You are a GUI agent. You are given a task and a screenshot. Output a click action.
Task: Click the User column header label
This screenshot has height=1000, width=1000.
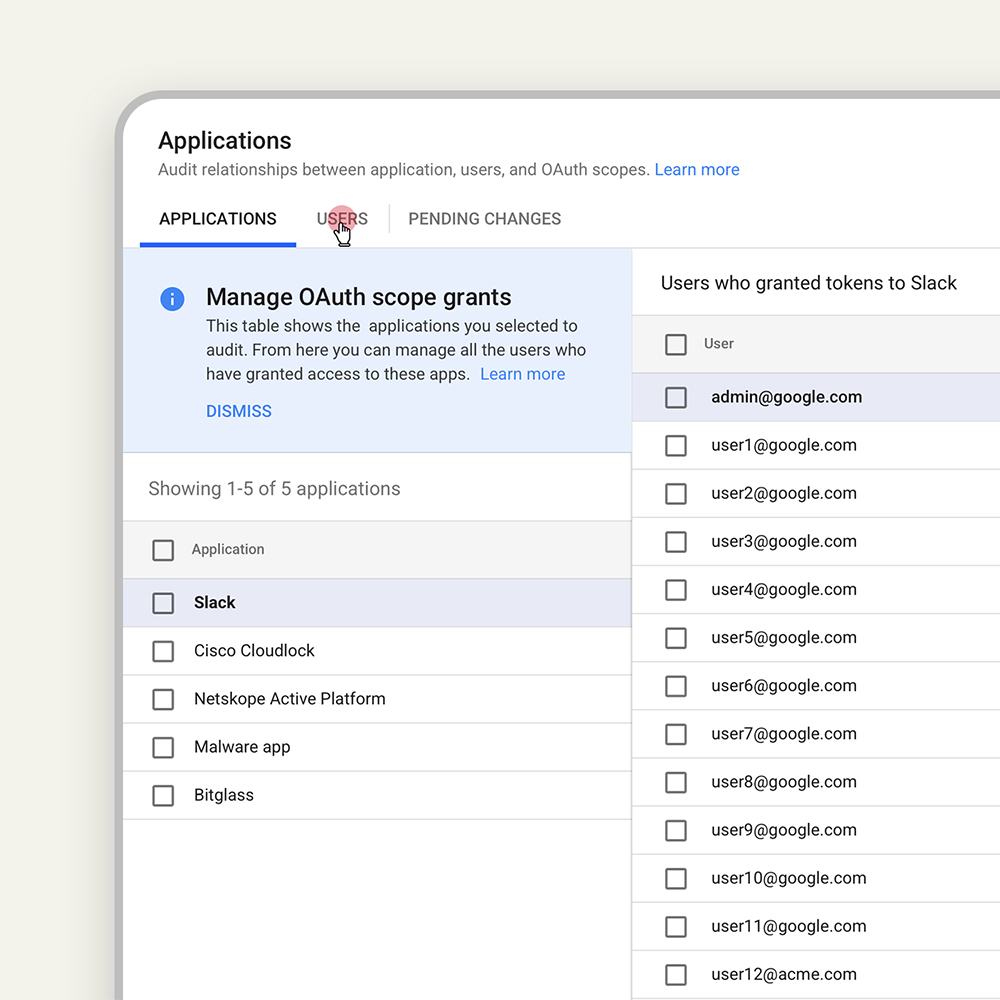tap(719, 344)
